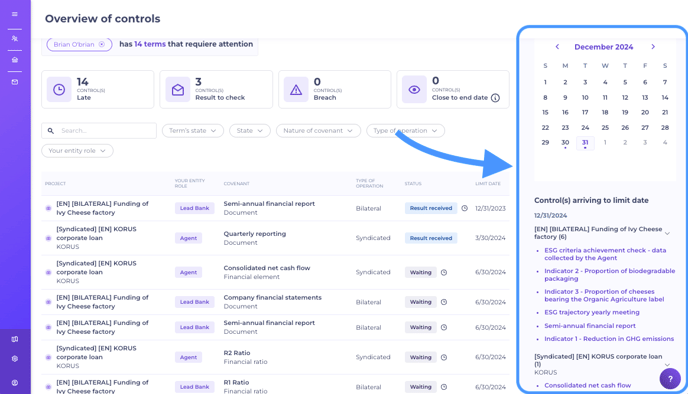Viewport: 688px width, 394px height.
Task: Click the R2 Ratio covenant text
Action: coord(237,353)
